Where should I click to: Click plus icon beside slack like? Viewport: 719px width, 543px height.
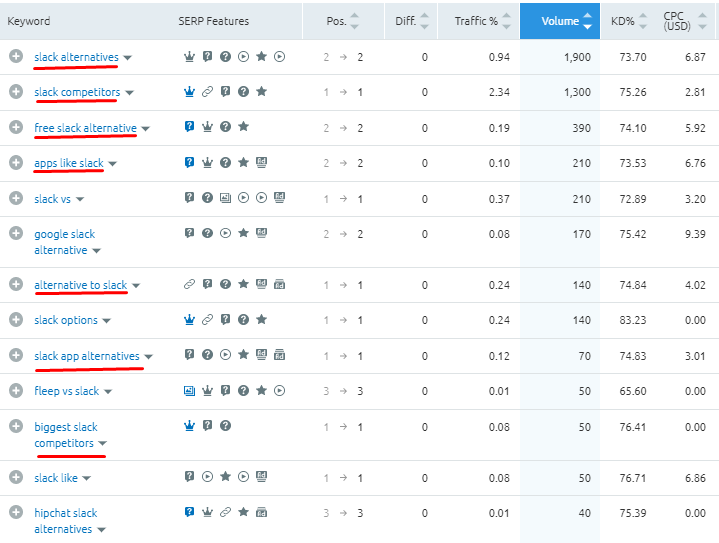(16, 477)
